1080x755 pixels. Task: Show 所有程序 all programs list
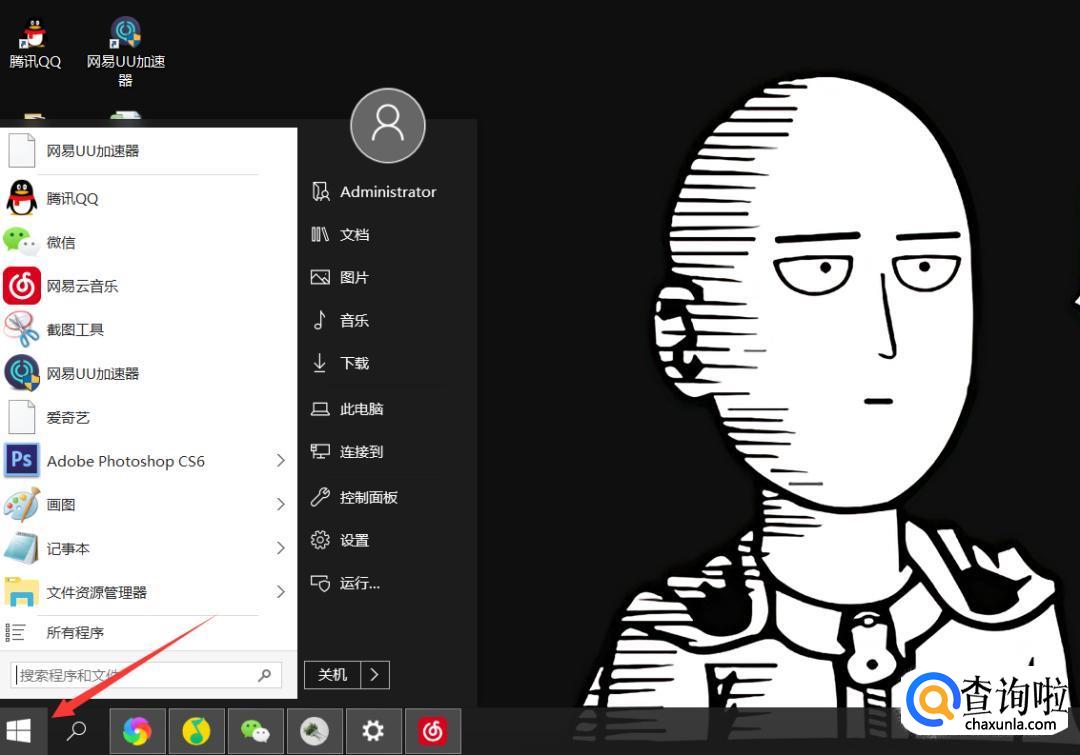click(75, 632)
